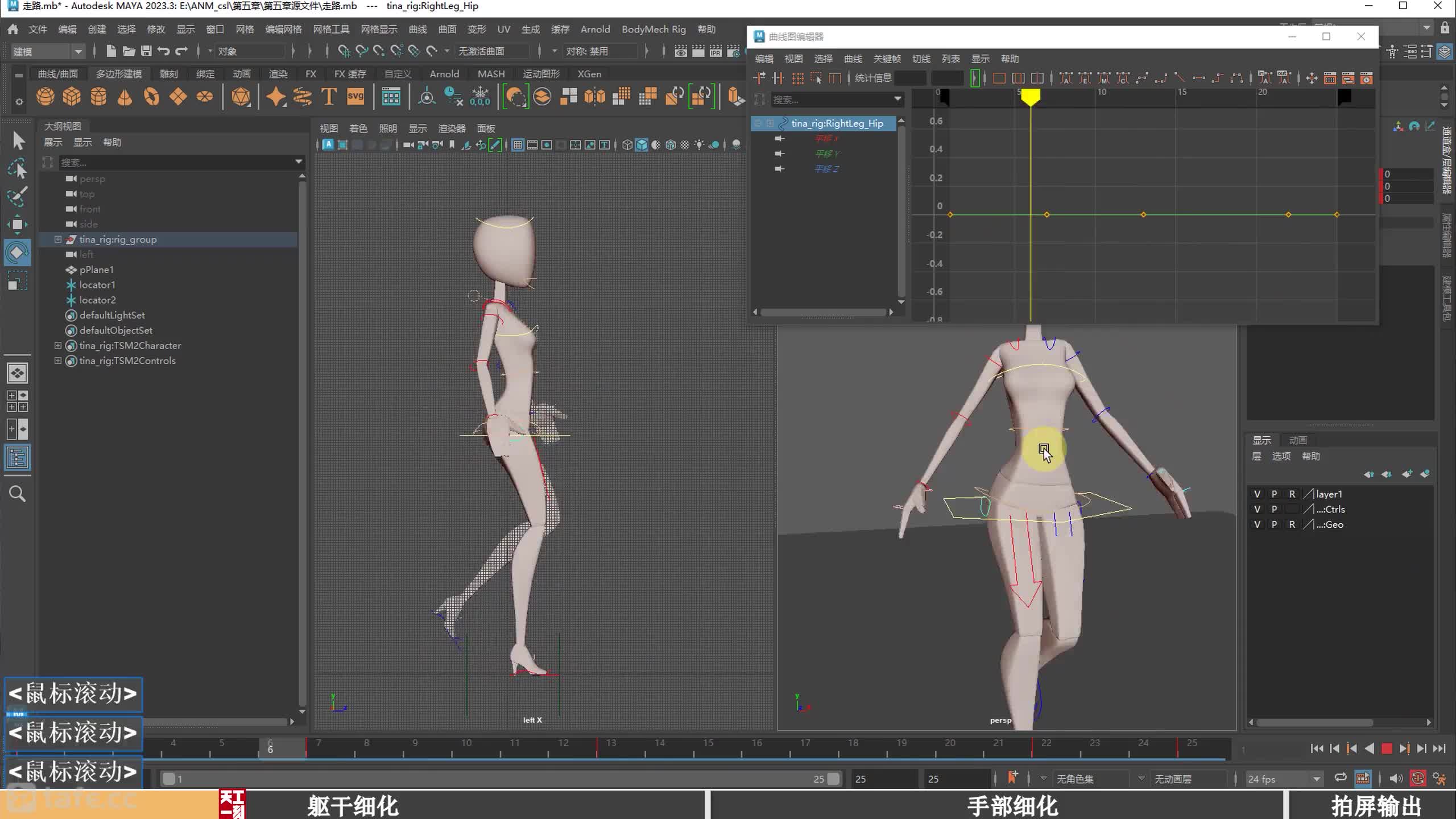Activate the Rotate tool in toolbox
The height and width of the screenshot is (819, 1456).
(x=18, y=253)
